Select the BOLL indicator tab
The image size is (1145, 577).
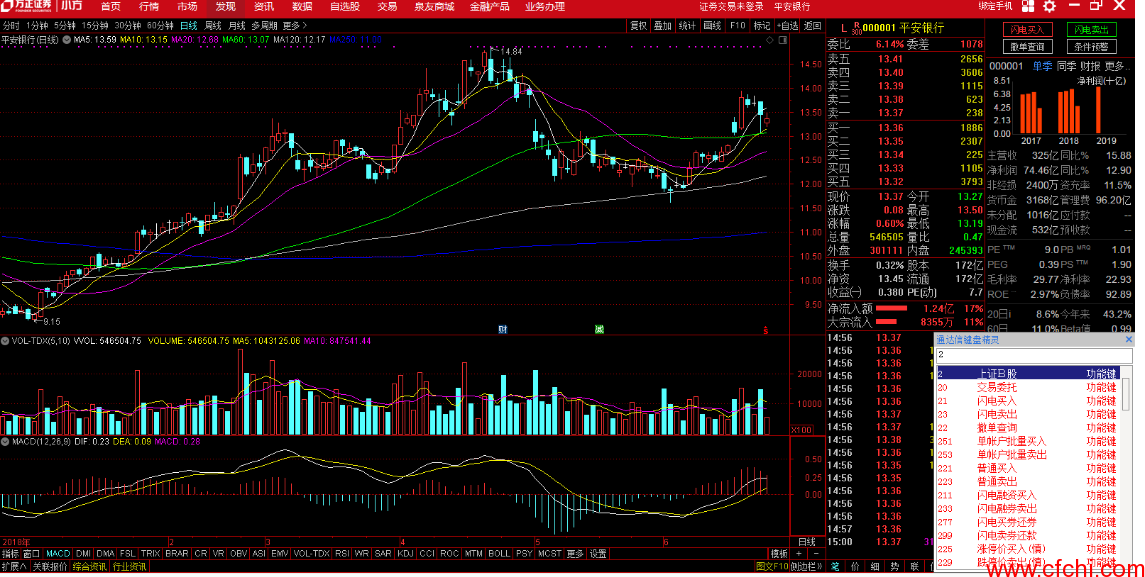pos(499,554)
